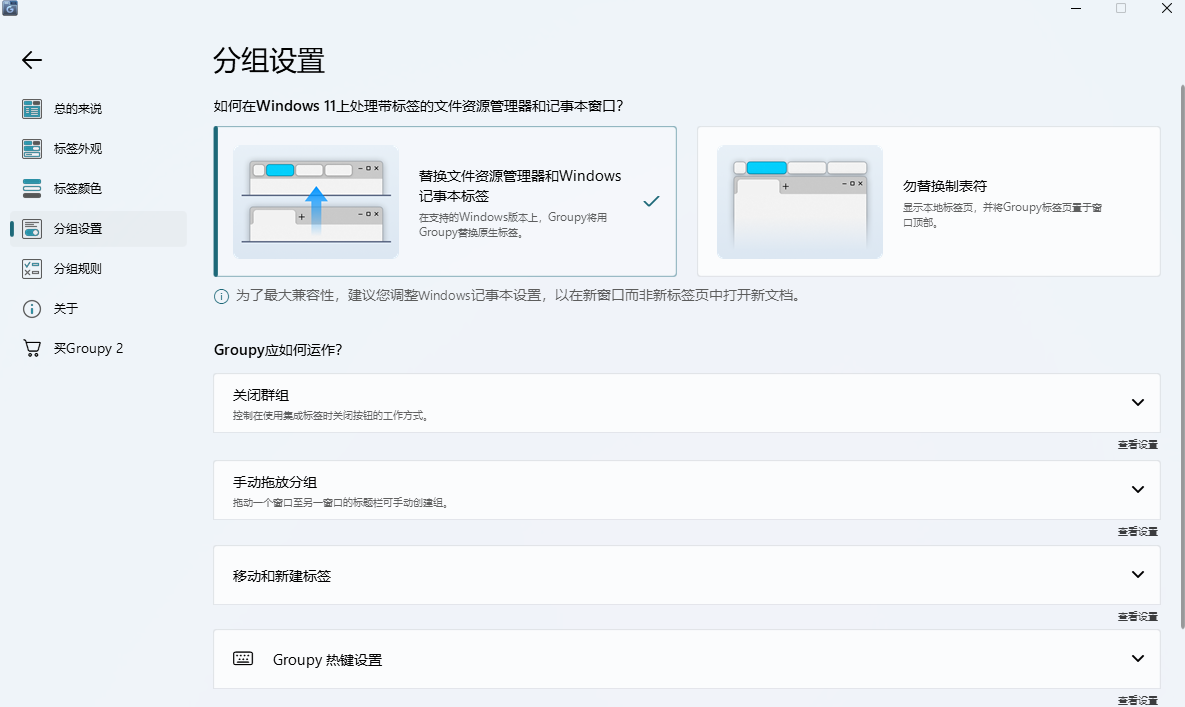Click the Groupy应如何运作? section heading
1185x707 pixels.
pos(278,350)
